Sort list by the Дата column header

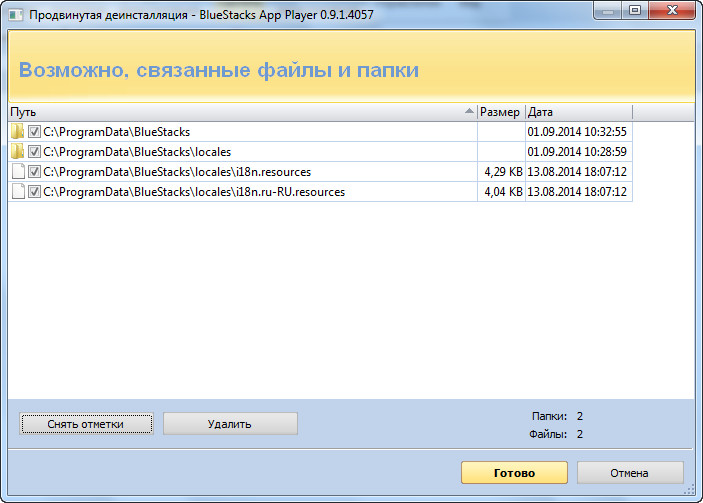point(578,112)
